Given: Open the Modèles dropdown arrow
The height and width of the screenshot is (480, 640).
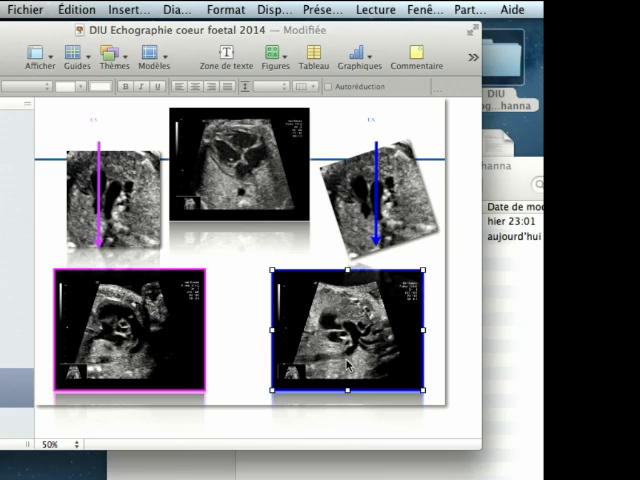Looking at the screenshot, I should pyautogui.click(x=165, y=57).
